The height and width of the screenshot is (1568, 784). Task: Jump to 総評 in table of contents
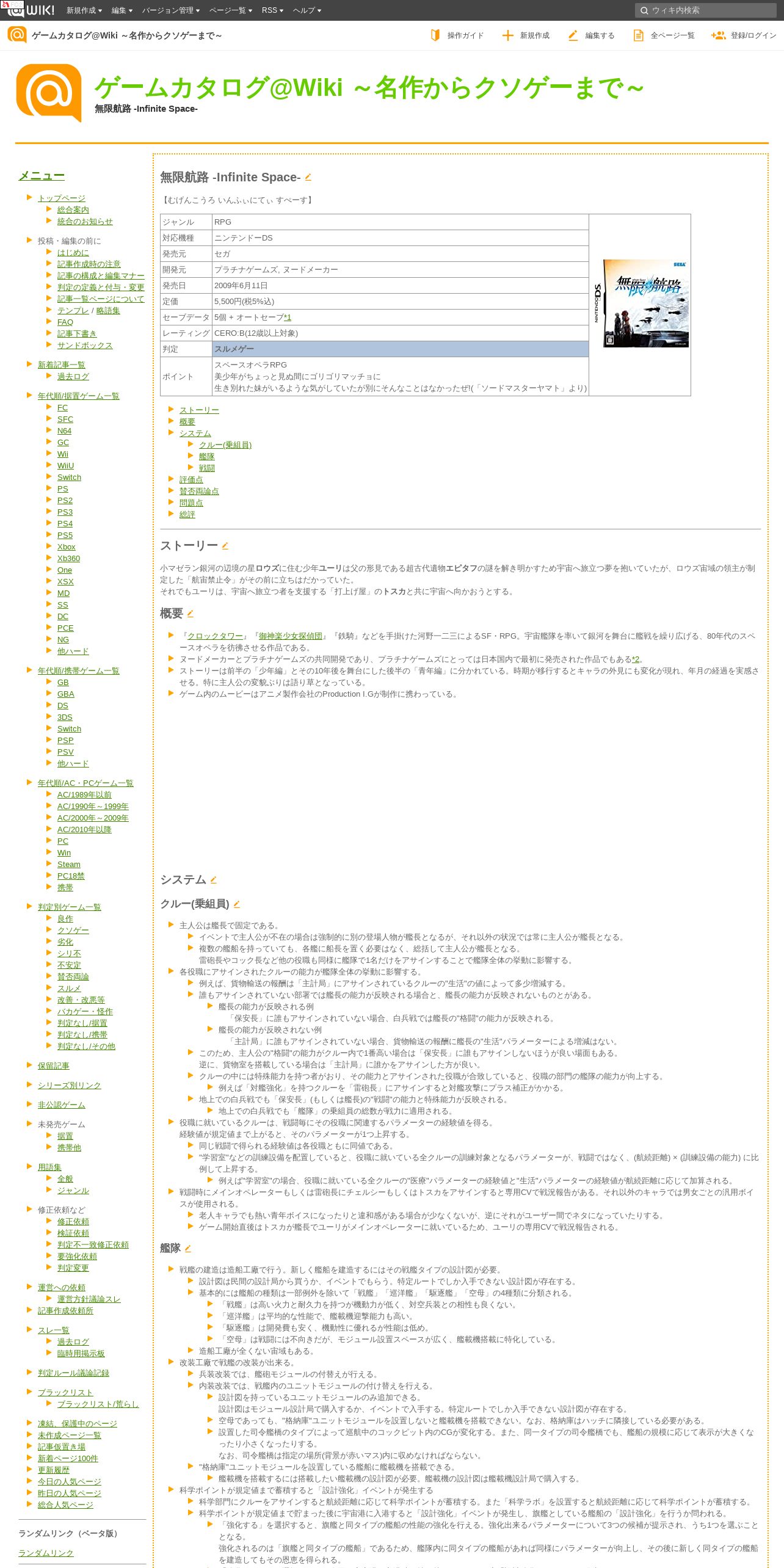point(187,514)
